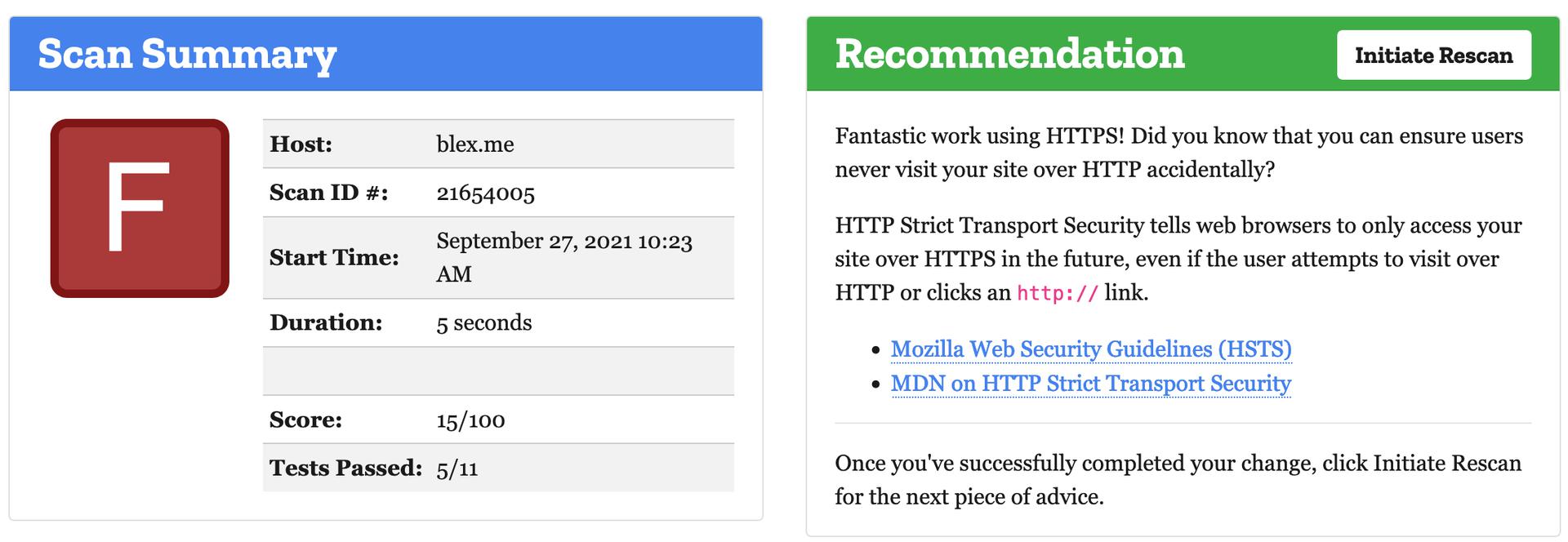Click the red F grade badge

tap(140, 208)
